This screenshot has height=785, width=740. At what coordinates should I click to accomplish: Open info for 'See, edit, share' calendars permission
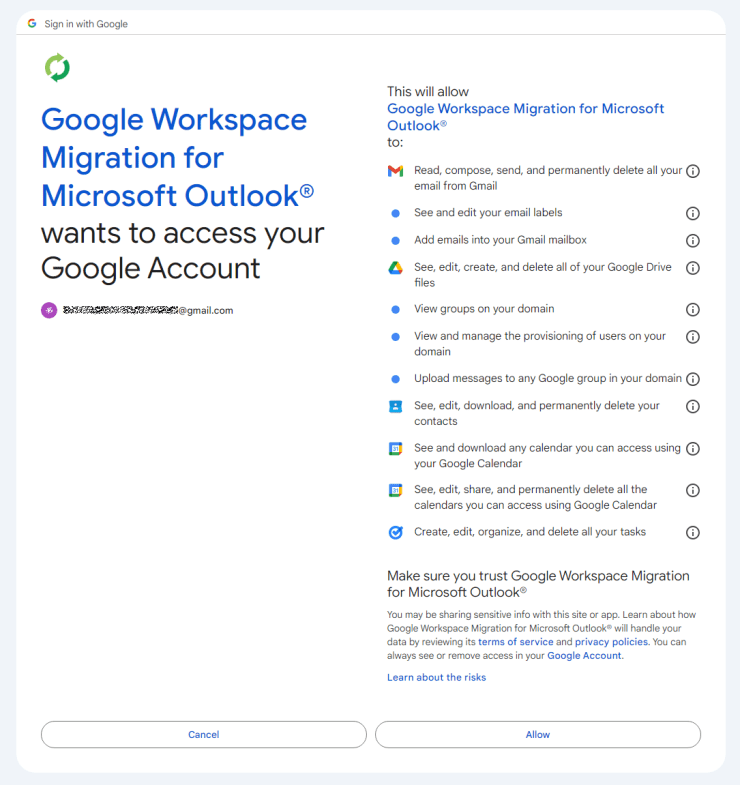tap(692, 490)
